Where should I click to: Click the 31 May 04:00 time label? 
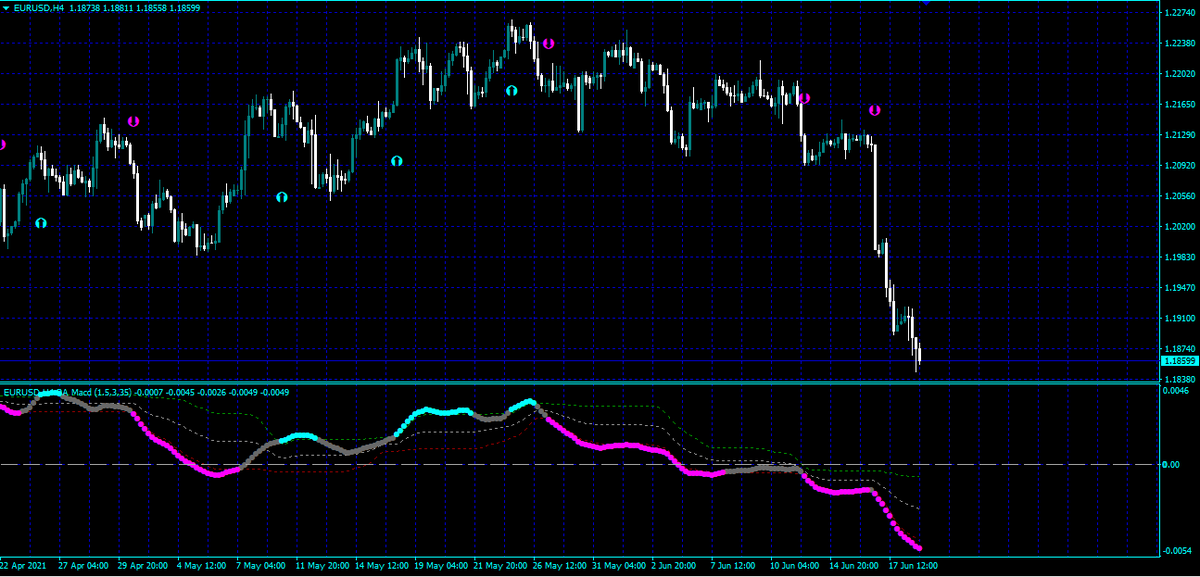(618, 566)
